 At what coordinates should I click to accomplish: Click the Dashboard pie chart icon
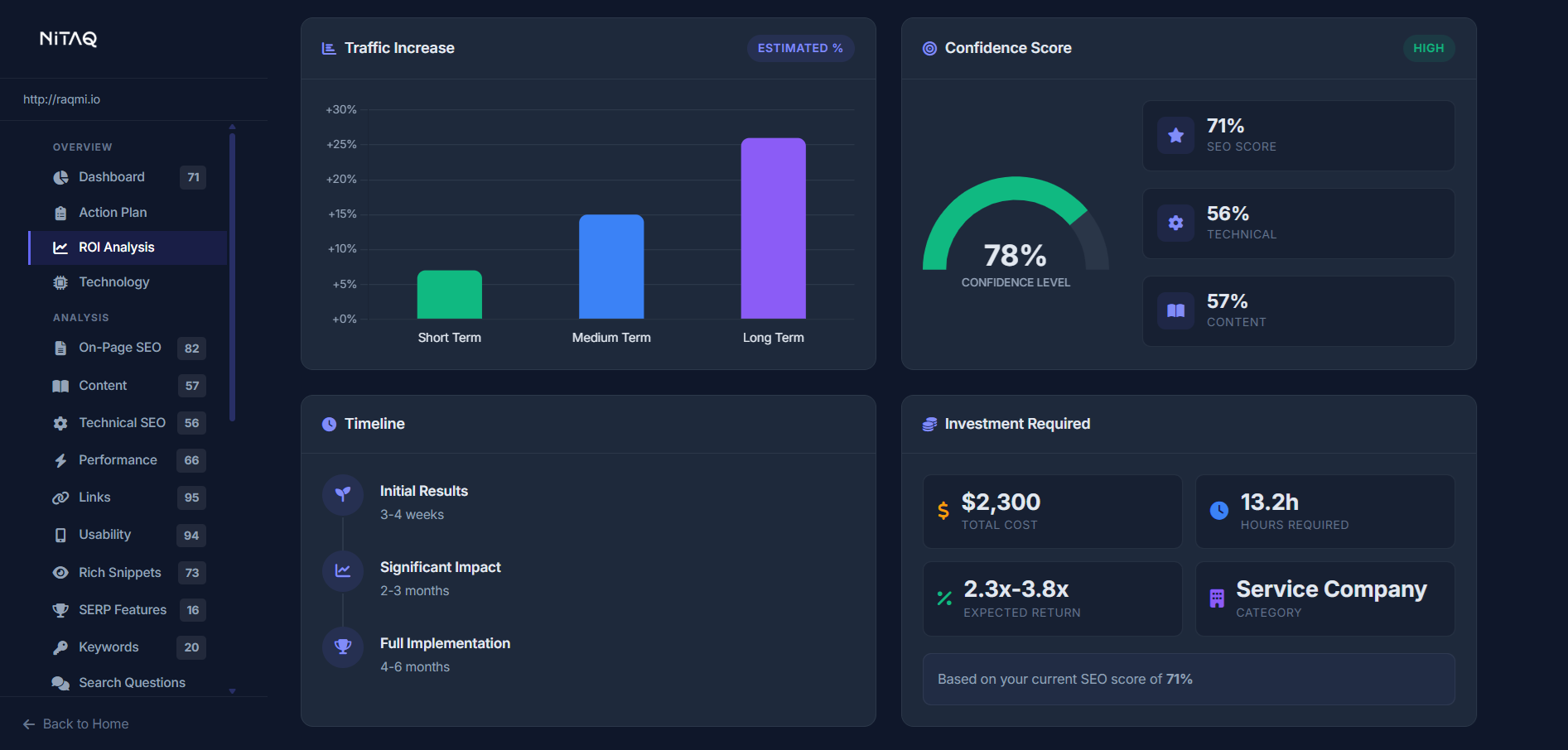[60, 177]
